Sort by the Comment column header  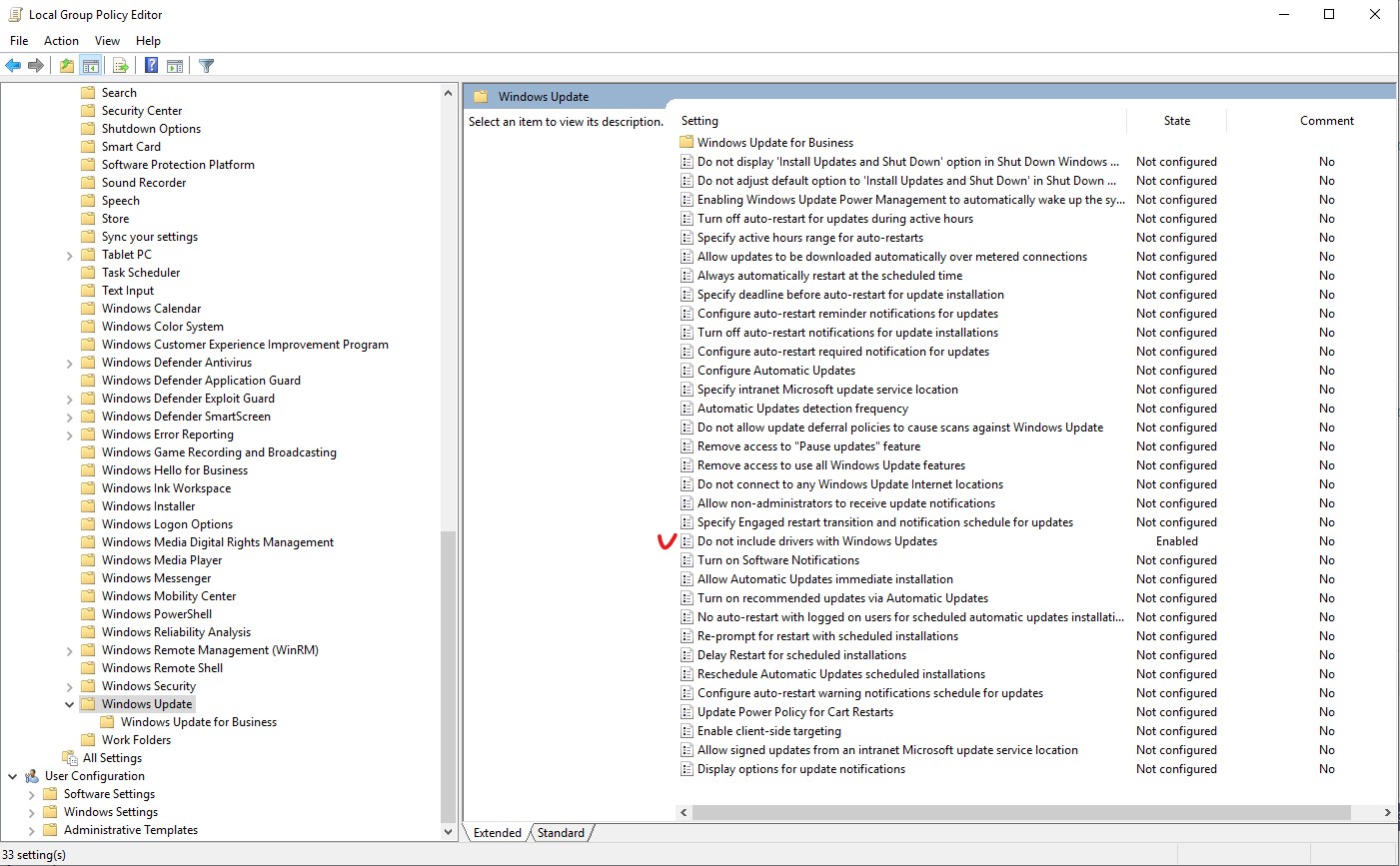1326,121
